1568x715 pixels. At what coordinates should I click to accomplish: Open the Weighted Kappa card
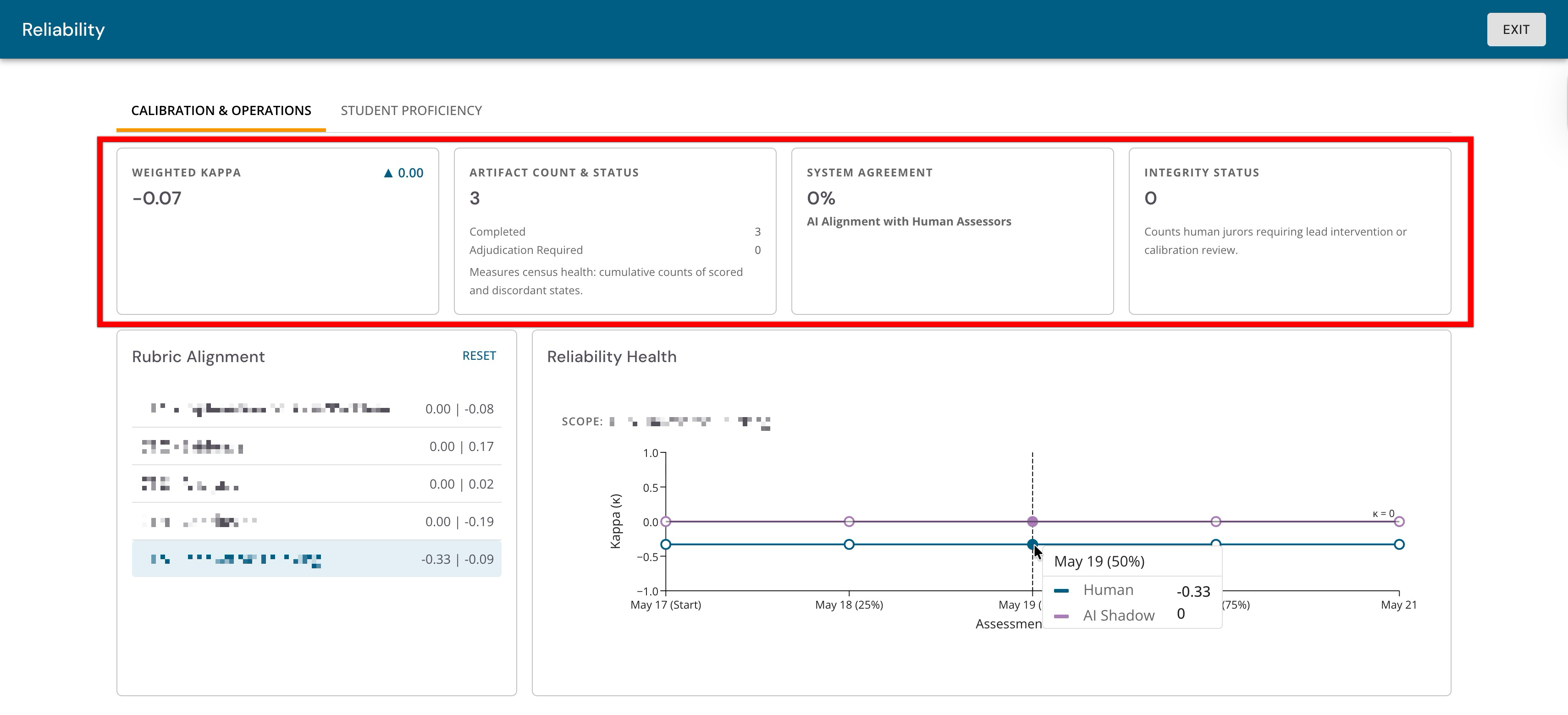tap(277, 231)
